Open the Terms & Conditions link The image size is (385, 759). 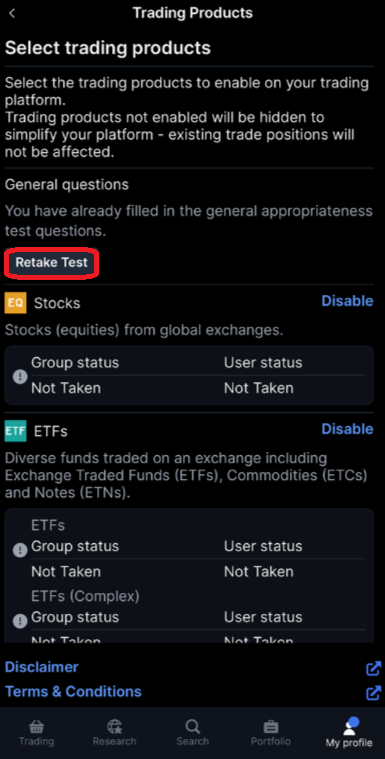(x=73, y=691)
